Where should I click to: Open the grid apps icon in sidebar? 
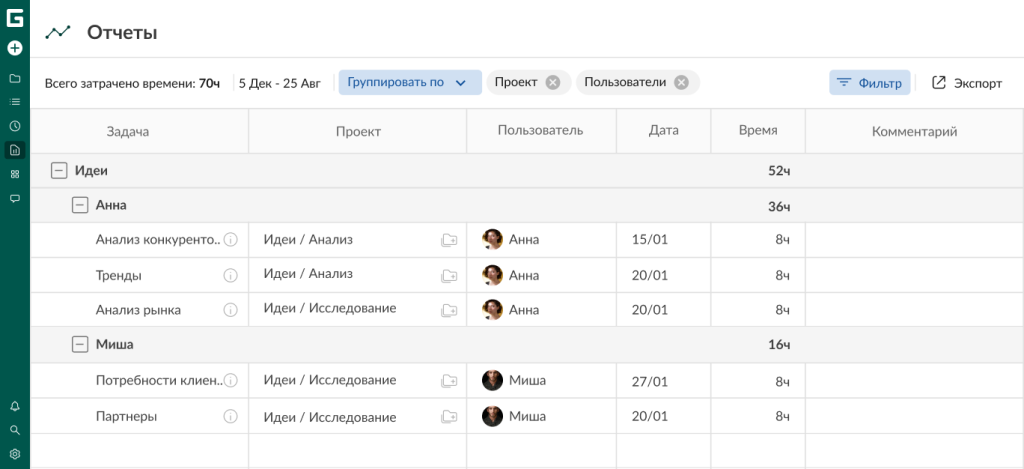pyautogui.click(x=14, y=174)
